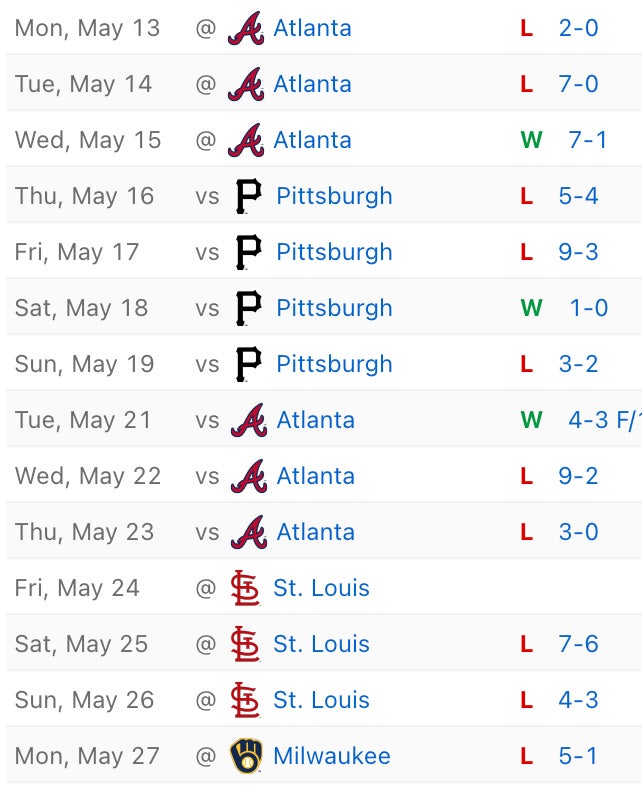The width and height of the screenshot is (642, 792).
Task: Click Milwaukee Brewers logo on May 27
Action: point(245,756)
